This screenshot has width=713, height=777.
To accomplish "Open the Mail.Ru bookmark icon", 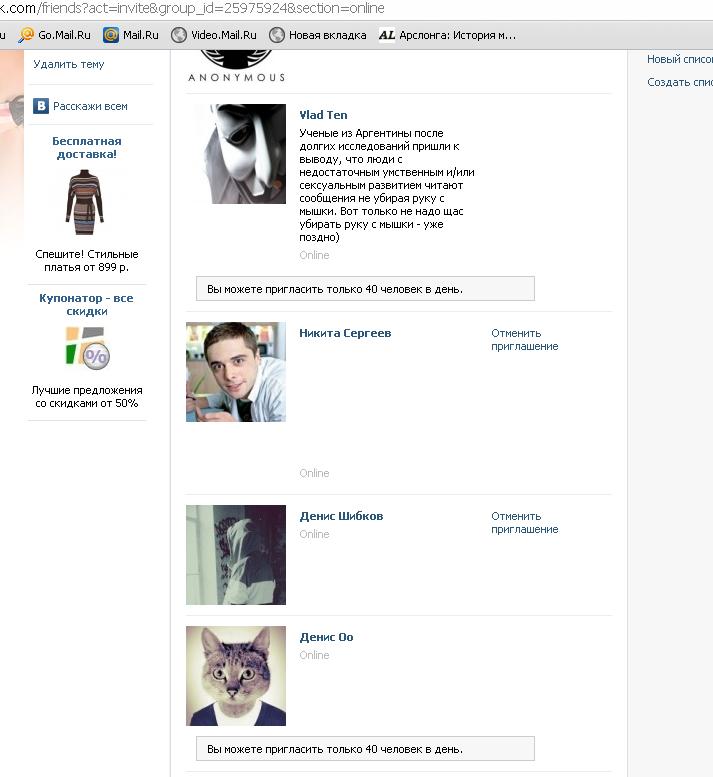I will pyautogui.click(x=111, y=35).
